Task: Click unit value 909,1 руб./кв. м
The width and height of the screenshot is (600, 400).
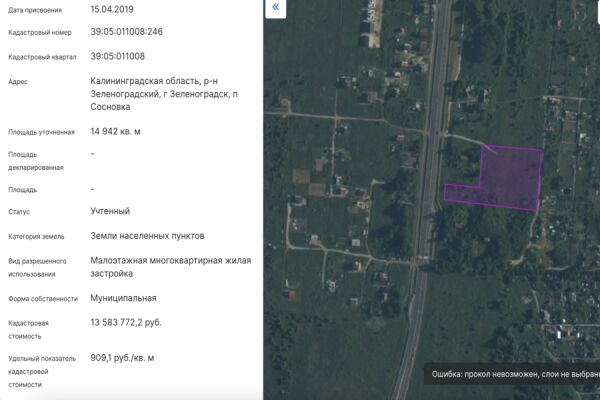Action: click(122, 357)
